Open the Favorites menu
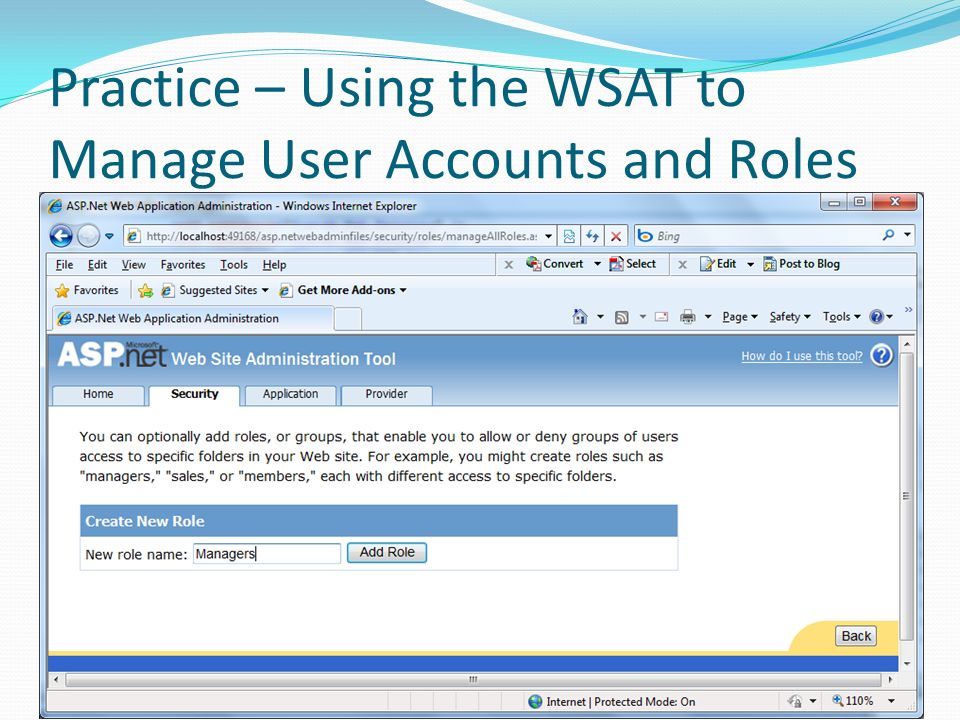Viewport: 960px width, 720px height. point(182,264)
